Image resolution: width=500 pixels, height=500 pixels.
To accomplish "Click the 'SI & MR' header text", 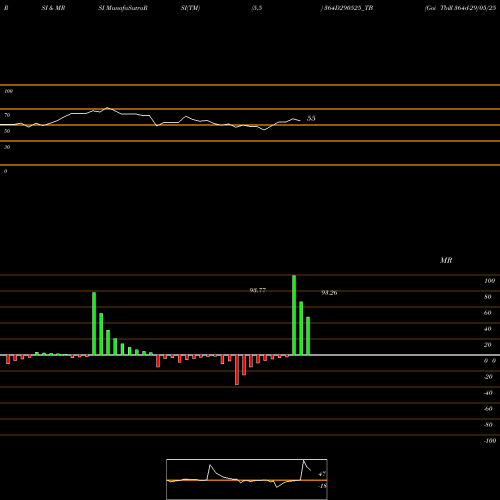I will (x=53, y=8).
